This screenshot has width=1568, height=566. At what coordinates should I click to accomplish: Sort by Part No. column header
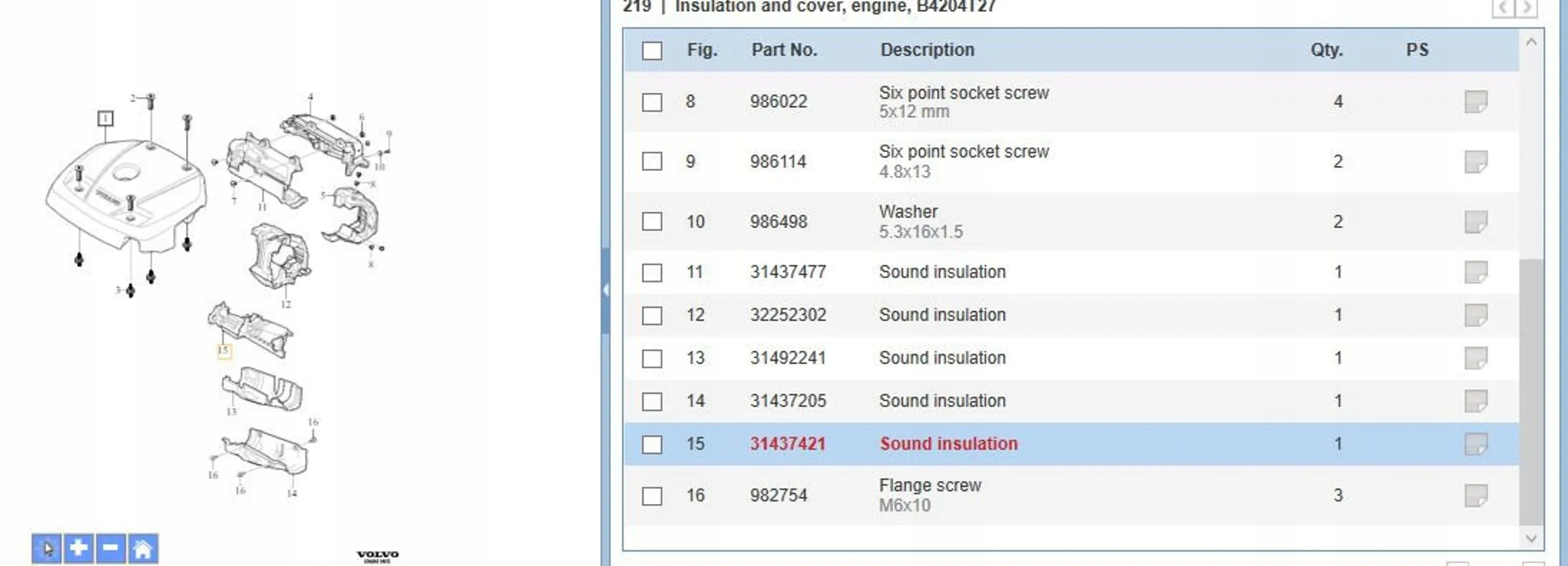coord(784,50)
